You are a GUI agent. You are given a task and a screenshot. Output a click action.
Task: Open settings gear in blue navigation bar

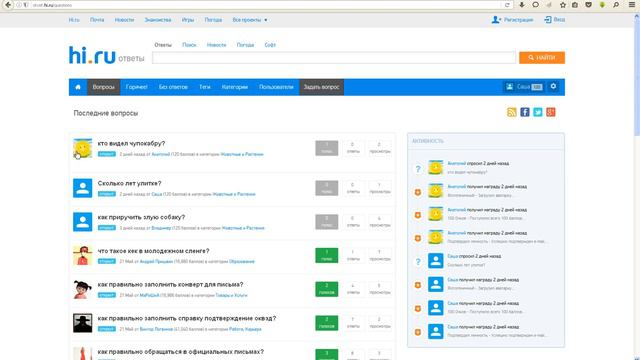pos(553,87)
